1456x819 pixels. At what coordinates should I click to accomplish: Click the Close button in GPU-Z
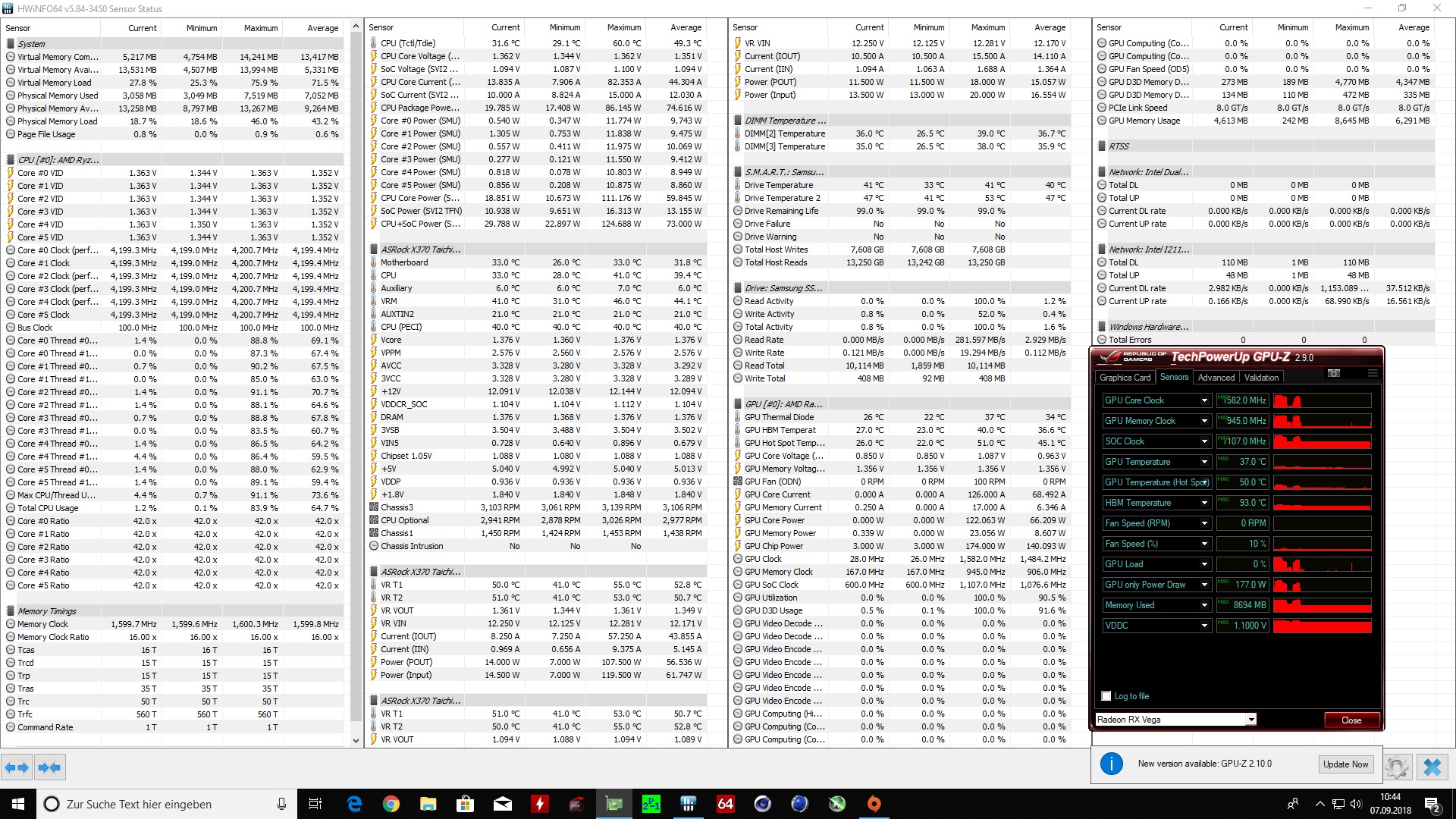point(1351,720)
